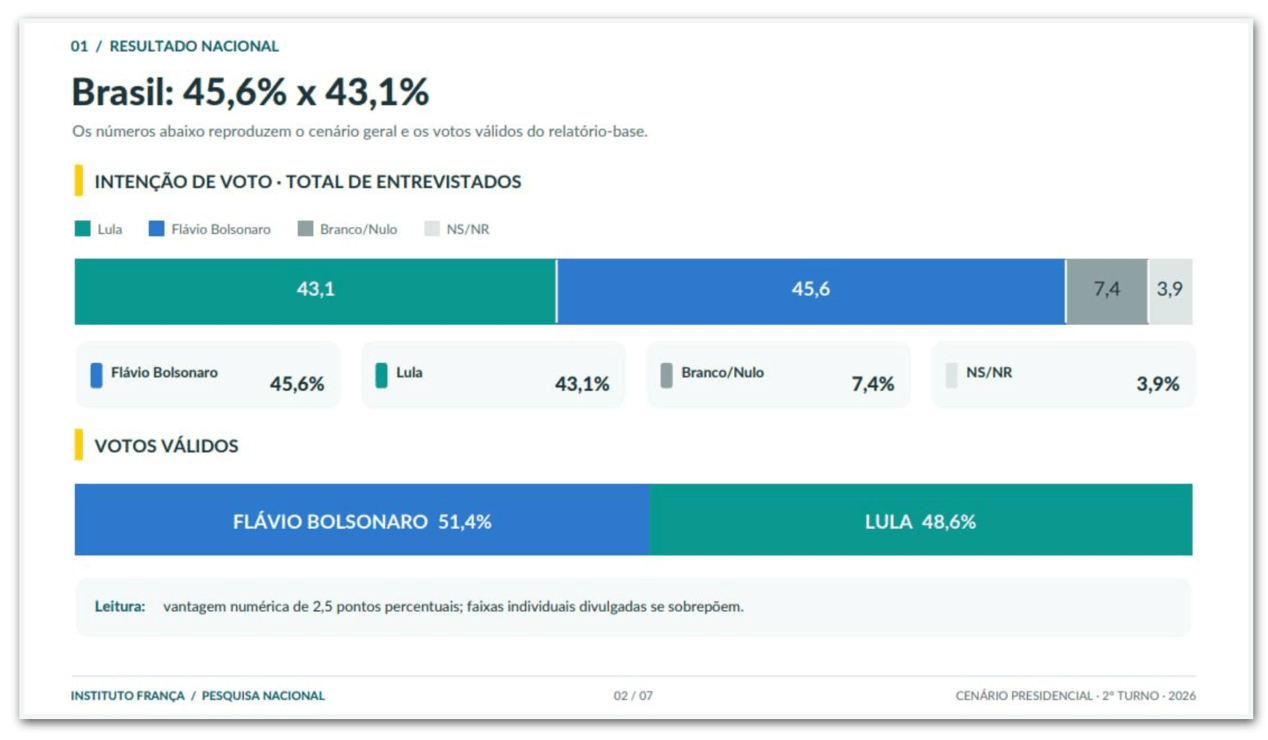Click the Branco/Nulo 7,4% card
The image size is (1268, 740).
pyautogui.click(x=778, y=375)
